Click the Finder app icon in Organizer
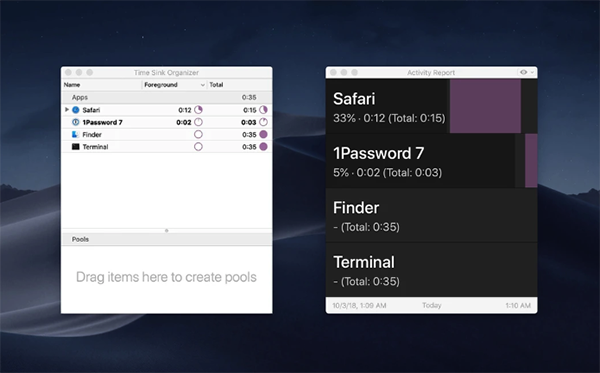This screenshot has height=373, width=600. (x=76, y=135)
